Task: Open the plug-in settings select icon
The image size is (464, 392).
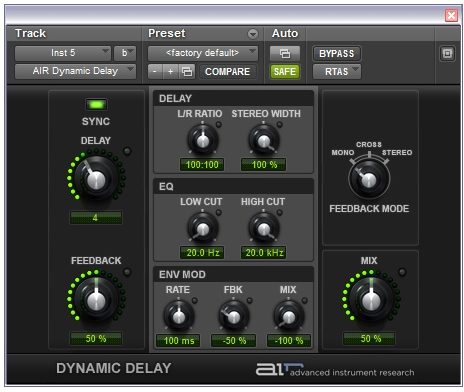Action: [x=186, y=72]
